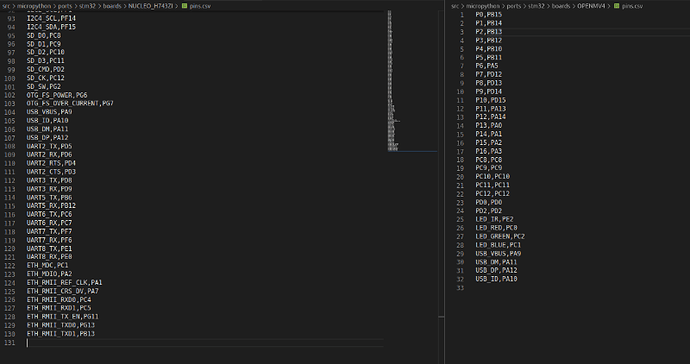Click line UART2_CTS,PD3
This screenshot has width=690, height=364.
(51, 172)
